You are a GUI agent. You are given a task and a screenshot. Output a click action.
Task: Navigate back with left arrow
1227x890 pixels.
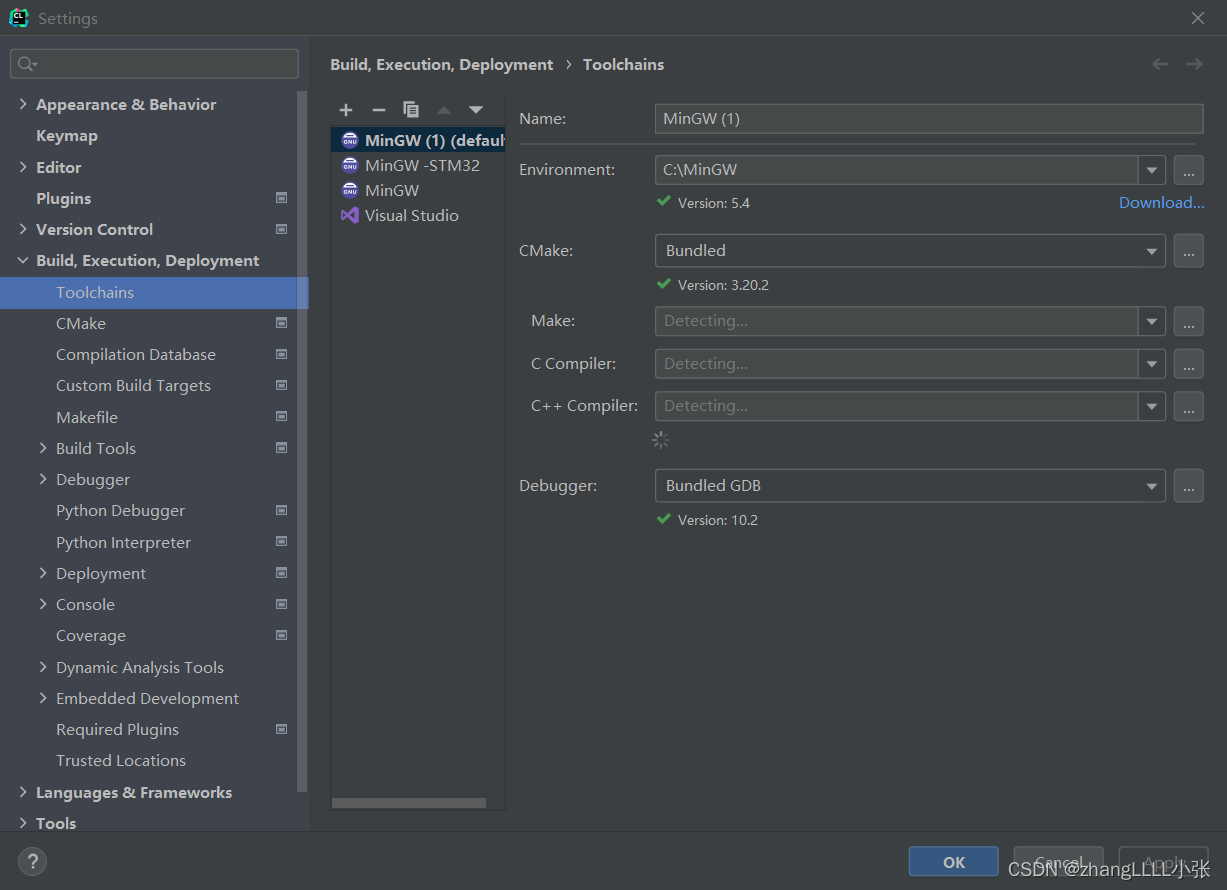click(x=1160, y=64)
